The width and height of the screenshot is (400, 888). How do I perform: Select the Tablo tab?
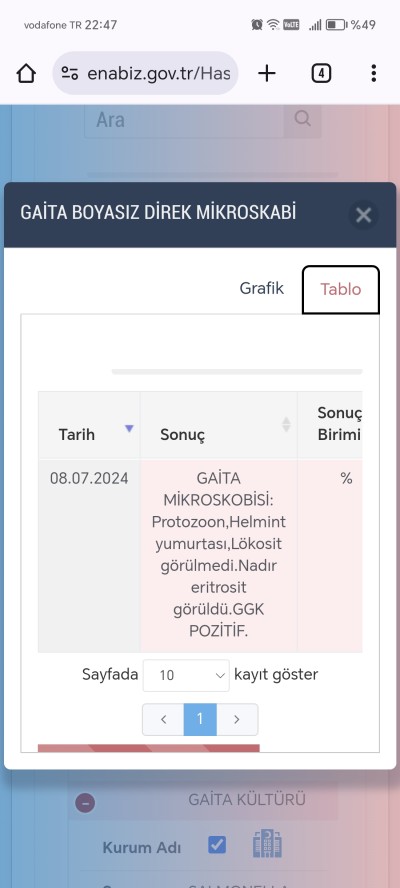coord(341,289)
